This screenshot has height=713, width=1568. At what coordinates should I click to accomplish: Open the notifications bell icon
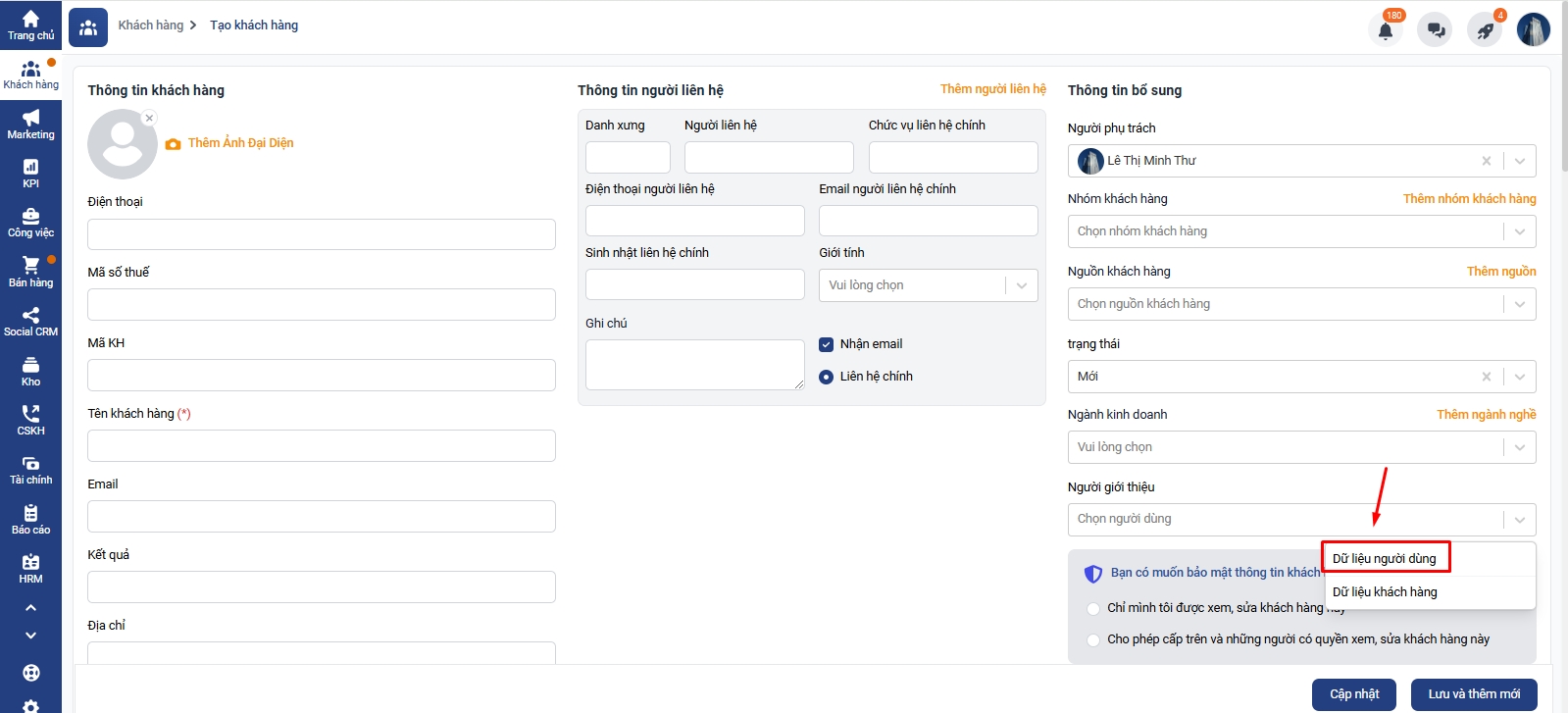coord(1385,30)
